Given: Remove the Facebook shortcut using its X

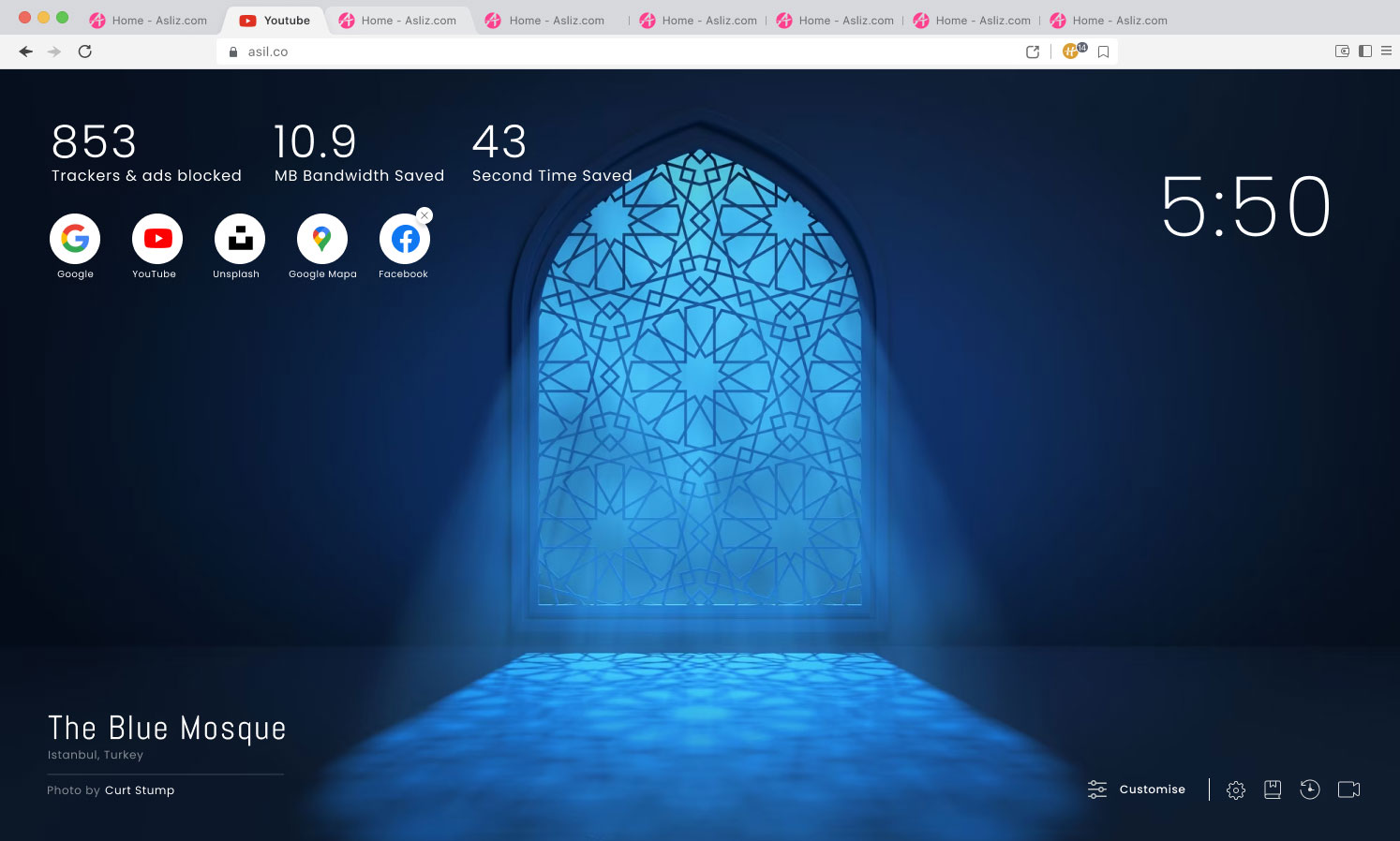Looking at the screenshot, I should click(x=424, y=215).
